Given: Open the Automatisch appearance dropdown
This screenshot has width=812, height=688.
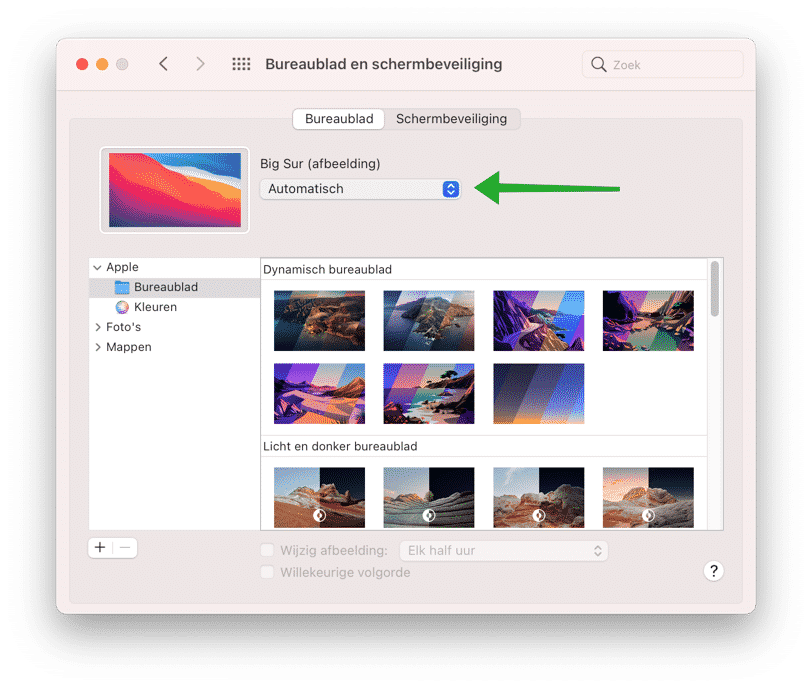Looking at the screenshot, I should click(x=360, y=189).
